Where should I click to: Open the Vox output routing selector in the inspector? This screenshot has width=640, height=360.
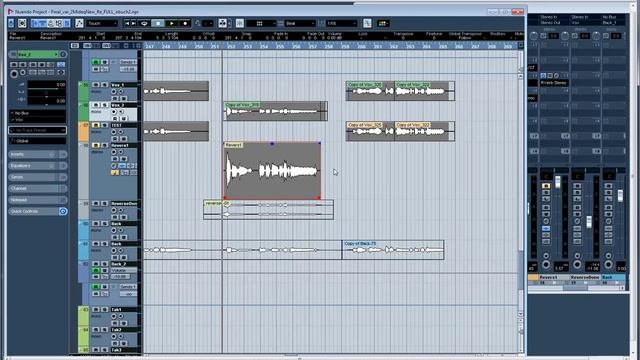click(x=37, y=120)
